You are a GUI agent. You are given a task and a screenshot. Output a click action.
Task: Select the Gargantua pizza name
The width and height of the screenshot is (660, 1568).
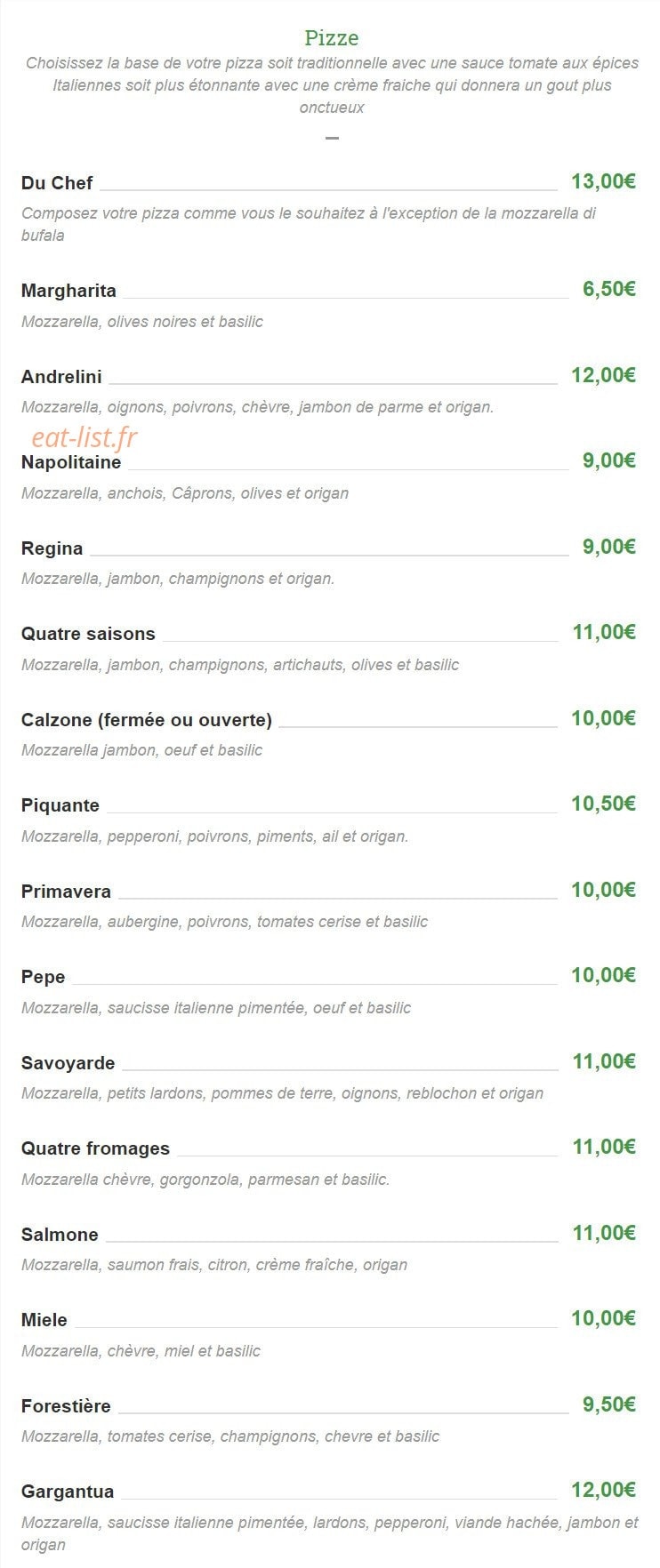(x=68, y=1492)
